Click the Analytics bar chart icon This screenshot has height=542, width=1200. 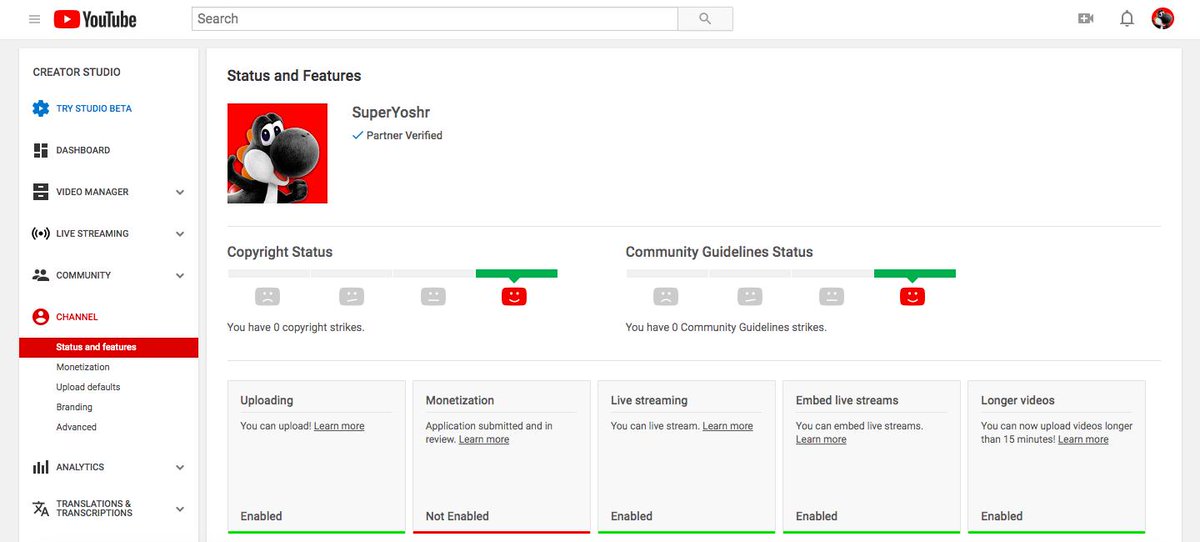[x=41, y=467]
